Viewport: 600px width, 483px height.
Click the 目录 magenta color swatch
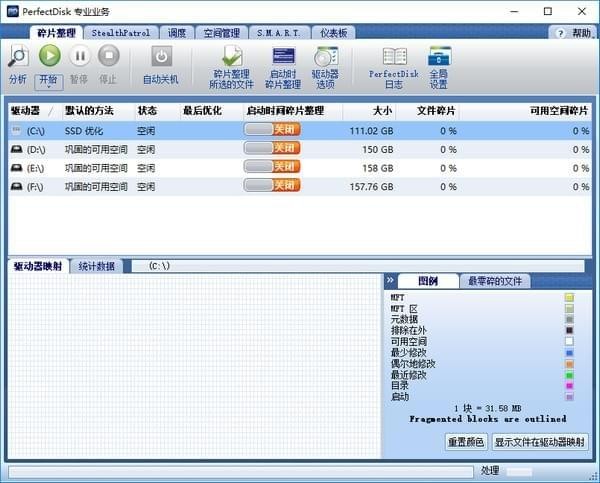point(569,386)
